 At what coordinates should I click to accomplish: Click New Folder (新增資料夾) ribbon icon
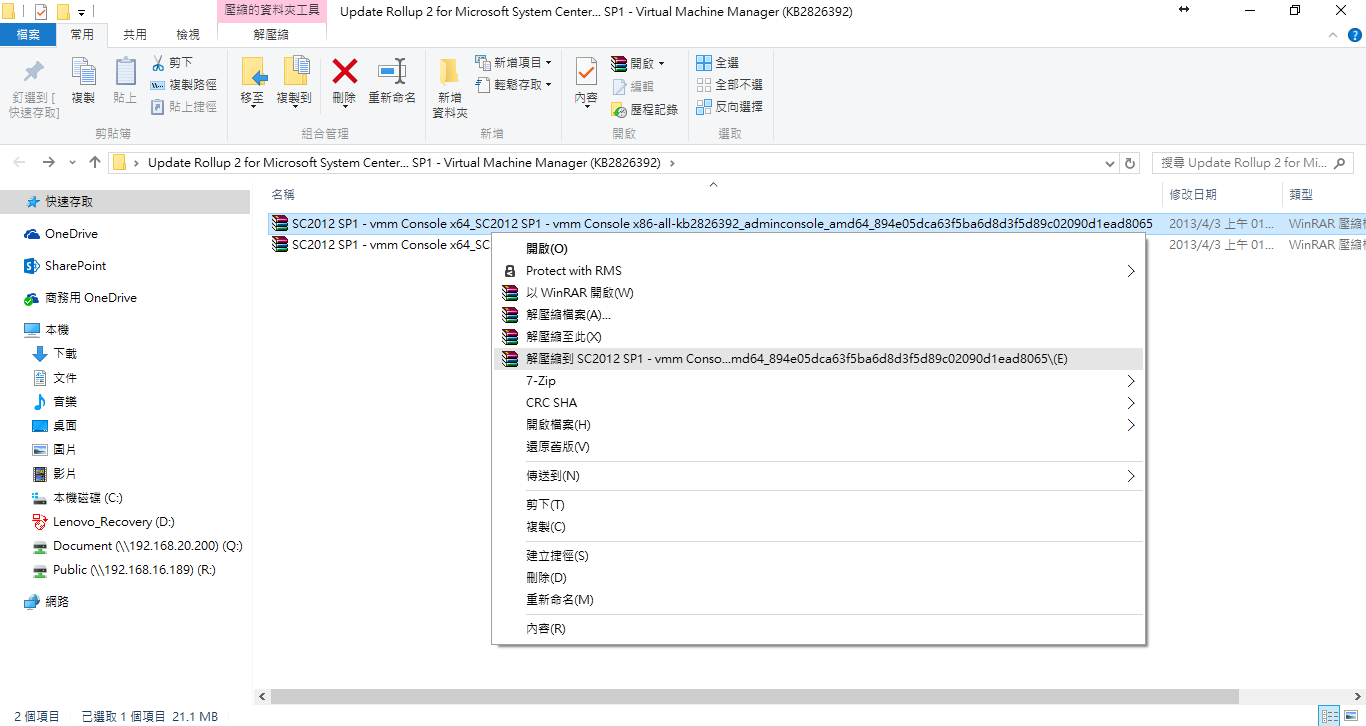point(450,72)
